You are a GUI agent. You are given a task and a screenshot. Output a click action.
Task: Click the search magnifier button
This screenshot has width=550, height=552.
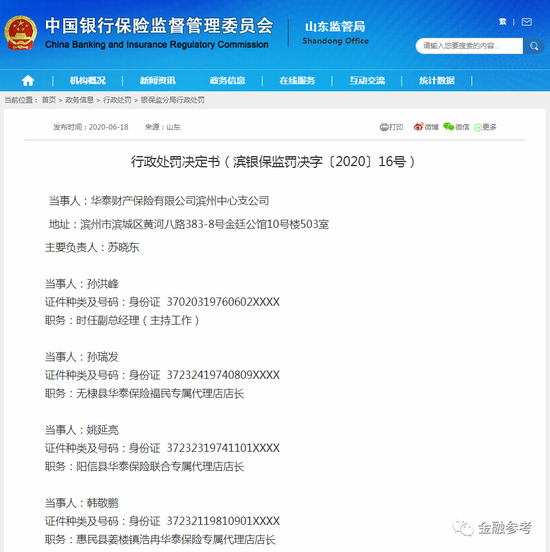click(x=533, y=46)
